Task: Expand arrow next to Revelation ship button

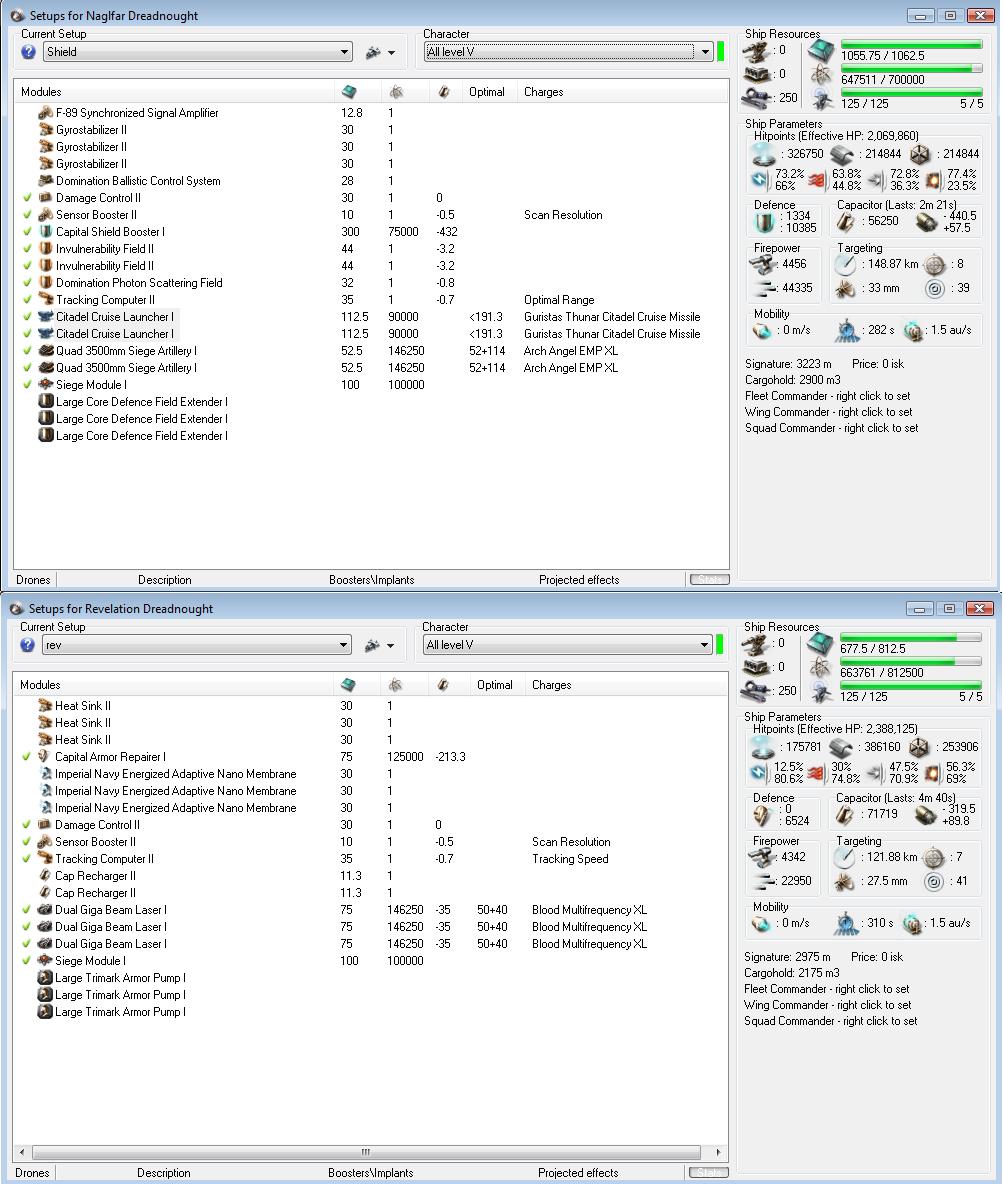Action: coord(390,646)
